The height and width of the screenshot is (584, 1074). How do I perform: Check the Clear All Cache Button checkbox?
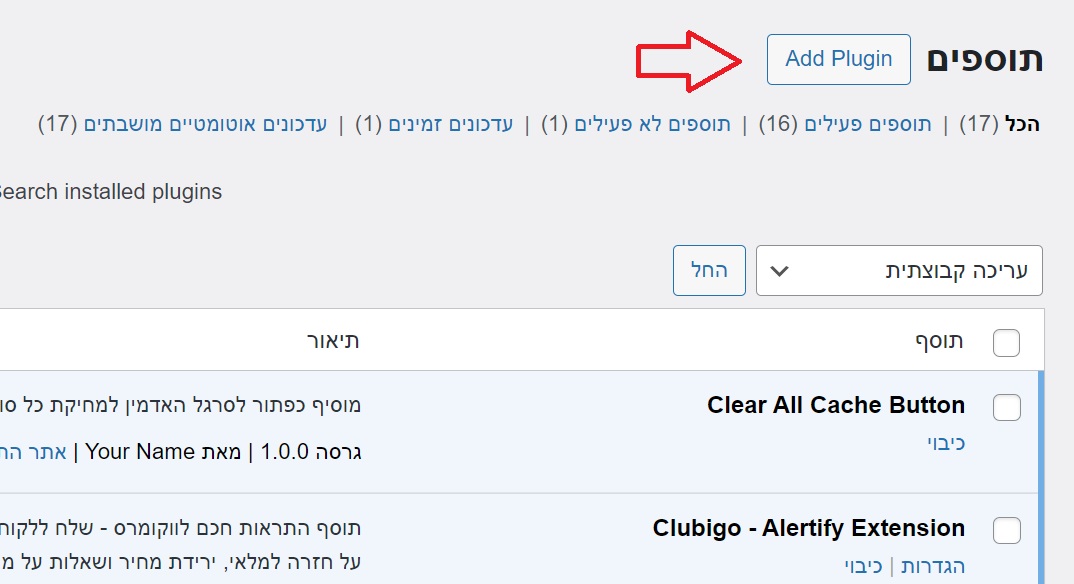click(1006, 407)
